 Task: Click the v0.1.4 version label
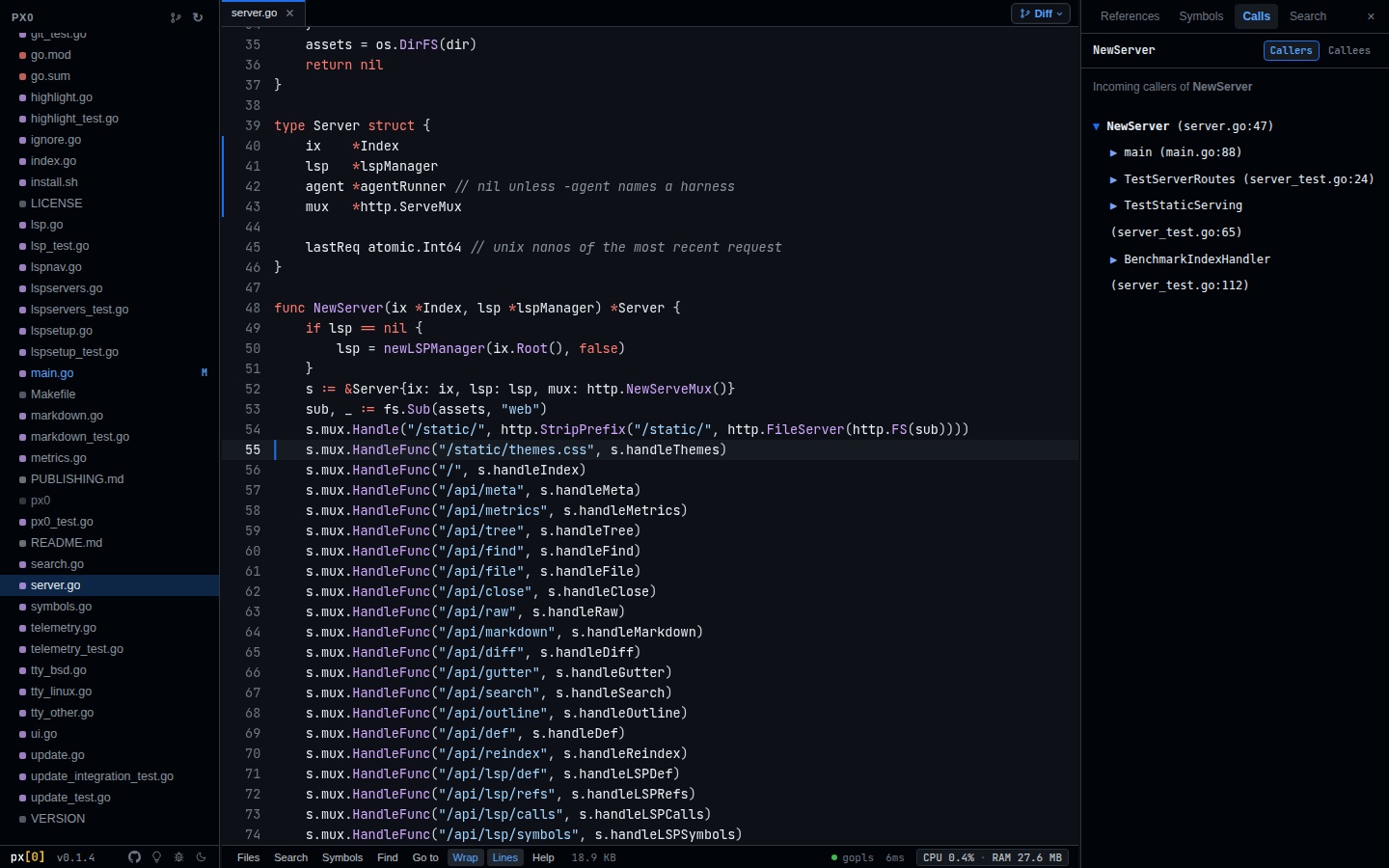[76, 857]
